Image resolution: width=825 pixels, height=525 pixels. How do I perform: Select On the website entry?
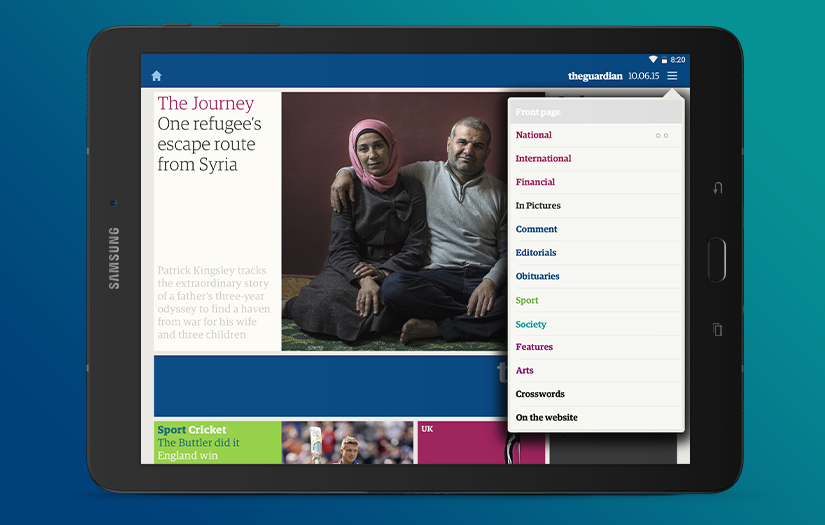click(596, 418)
